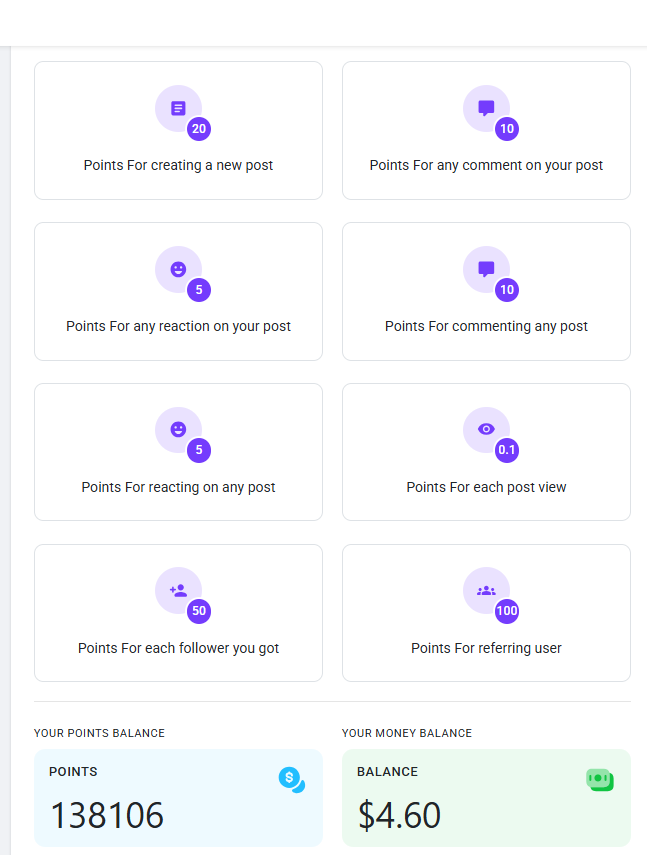Click the smiley icon for reactions on your post

178,269
